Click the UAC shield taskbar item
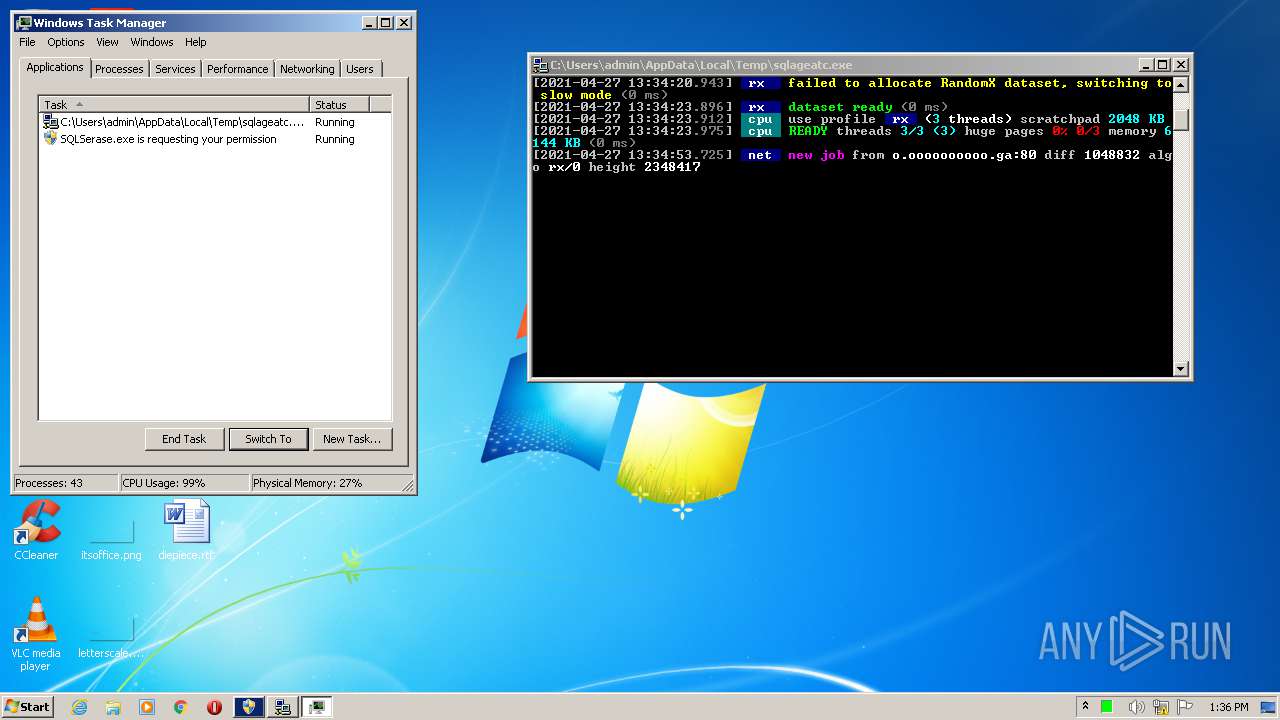This screenshot has width=1280, height=720. 248,707
